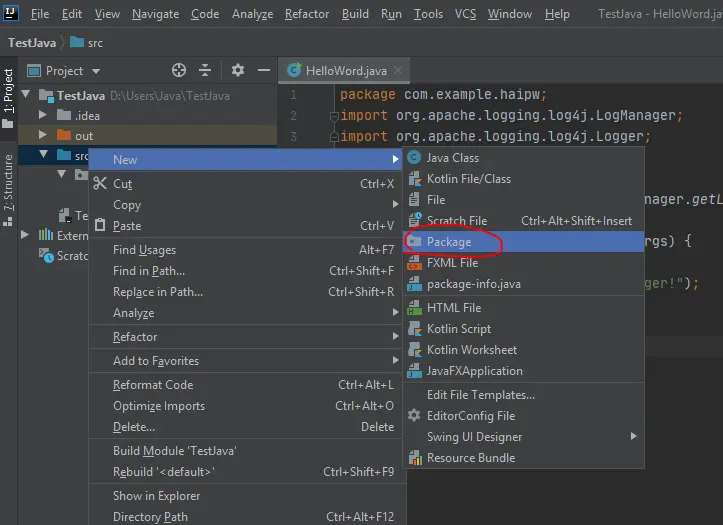This screenshot has height=525, width=723.
Task: Click the package-info.java icon
Action: [x=415, y=284]
